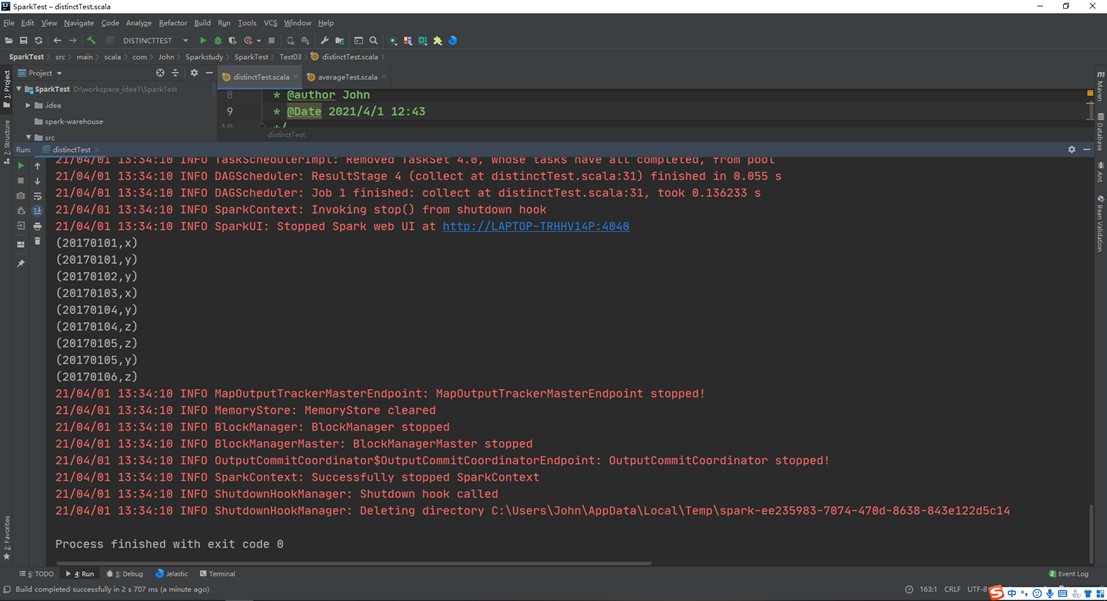Toggle pin tab in Run panel
The height and width of the screenshot is (601, 1107).
click(20, 263)
